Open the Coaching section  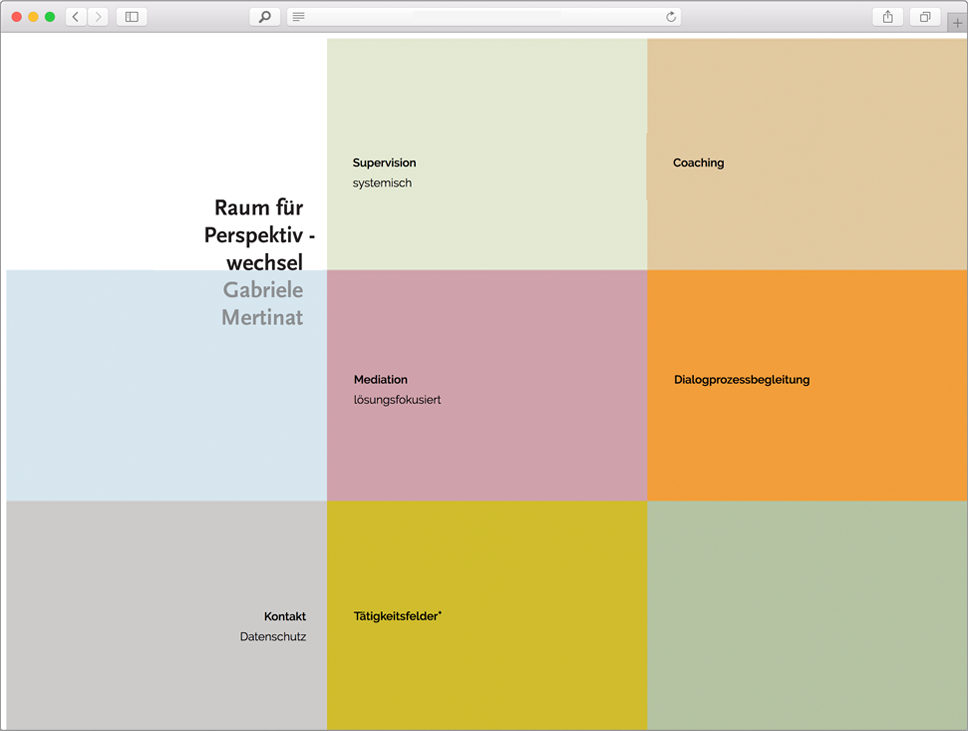tap(698, 163)
